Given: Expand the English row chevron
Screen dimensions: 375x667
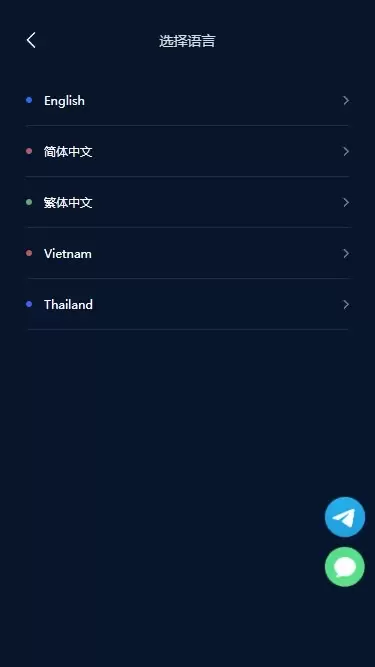Looking at the screenshot, I should (x=346, y=100).
